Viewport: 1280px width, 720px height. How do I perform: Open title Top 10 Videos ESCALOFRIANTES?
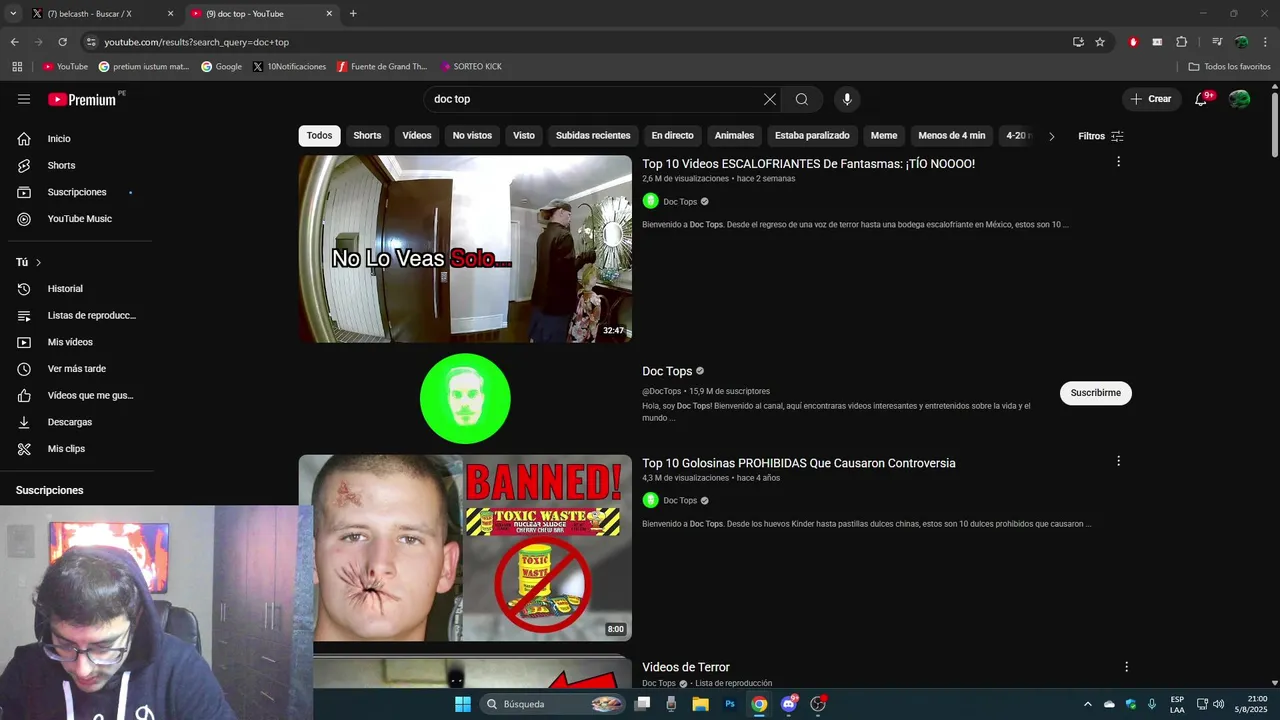click(x=808, y=164)
